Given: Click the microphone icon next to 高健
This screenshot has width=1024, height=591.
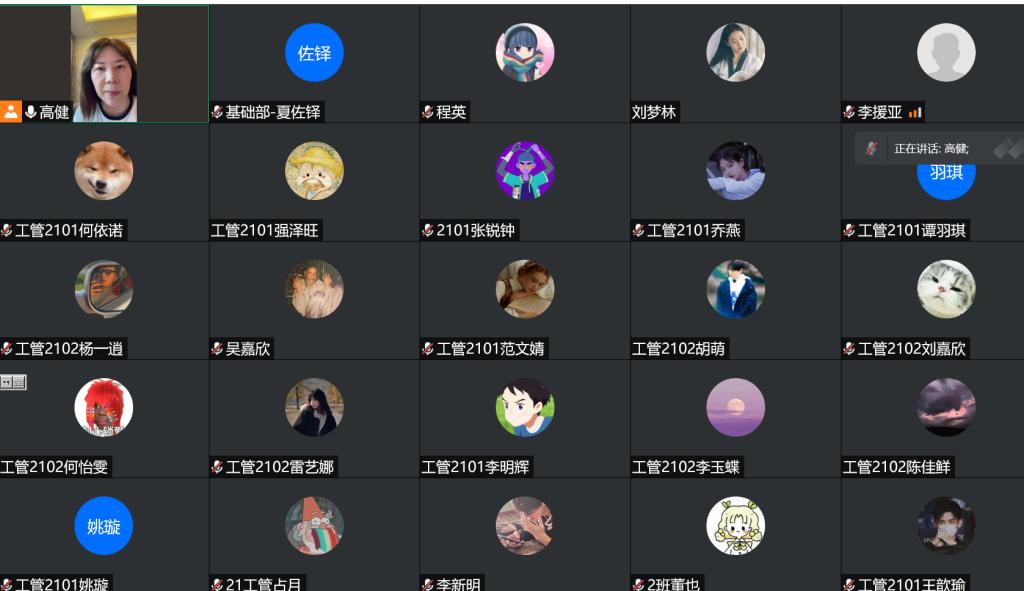Looking at the screenshot, I should (31, 112).
